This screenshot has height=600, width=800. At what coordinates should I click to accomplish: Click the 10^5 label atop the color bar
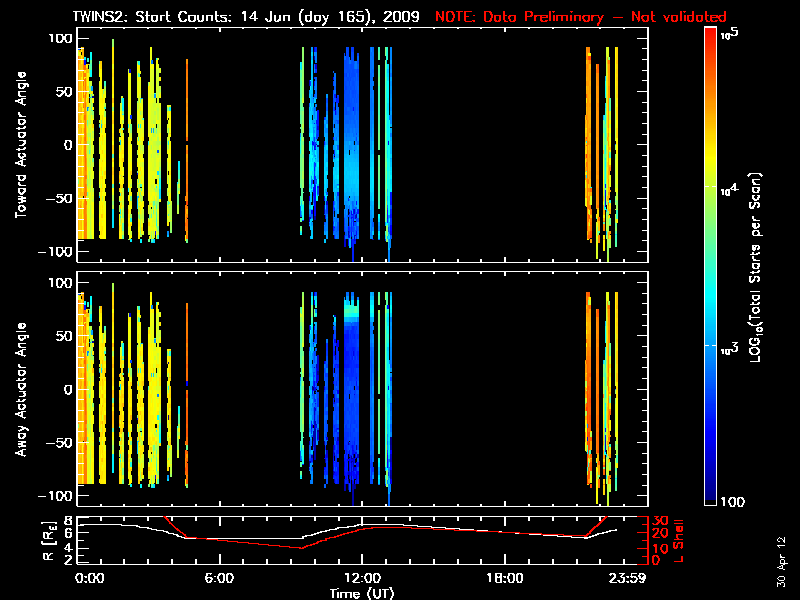[x=730, y=32]
